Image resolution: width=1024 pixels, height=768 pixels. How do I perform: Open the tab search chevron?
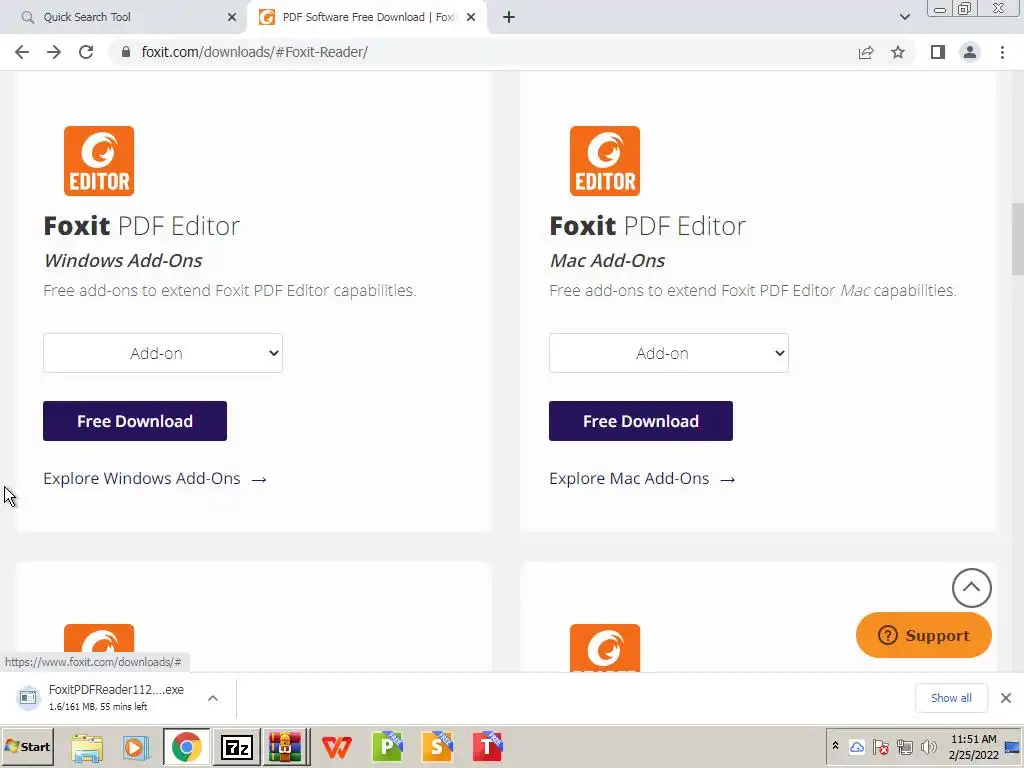coord(904,18)
